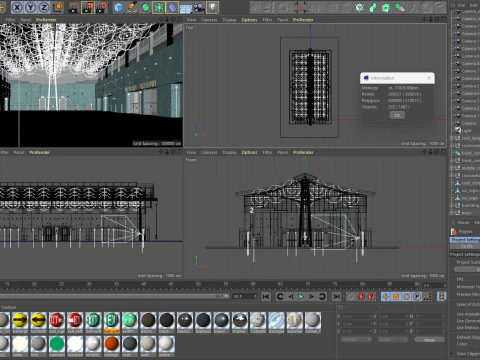Click the Camera object icon in toolbar
The image size is (480, 360).
tap(199, 7)
